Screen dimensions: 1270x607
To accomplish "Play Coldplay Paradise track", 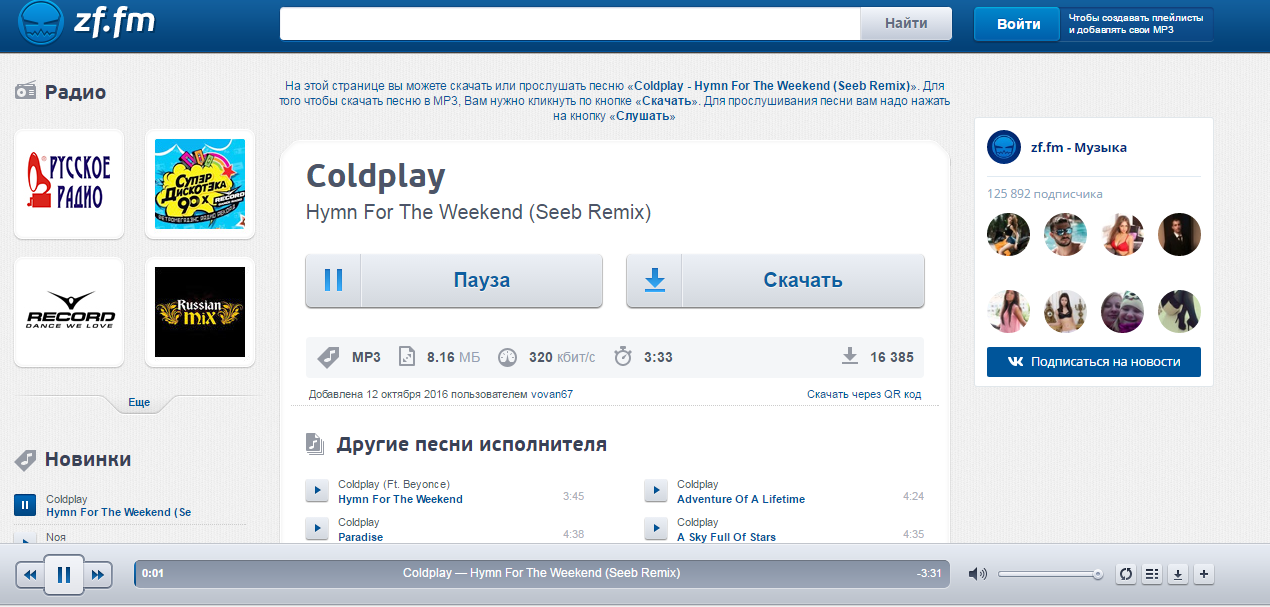I will (x=317, y=528).
